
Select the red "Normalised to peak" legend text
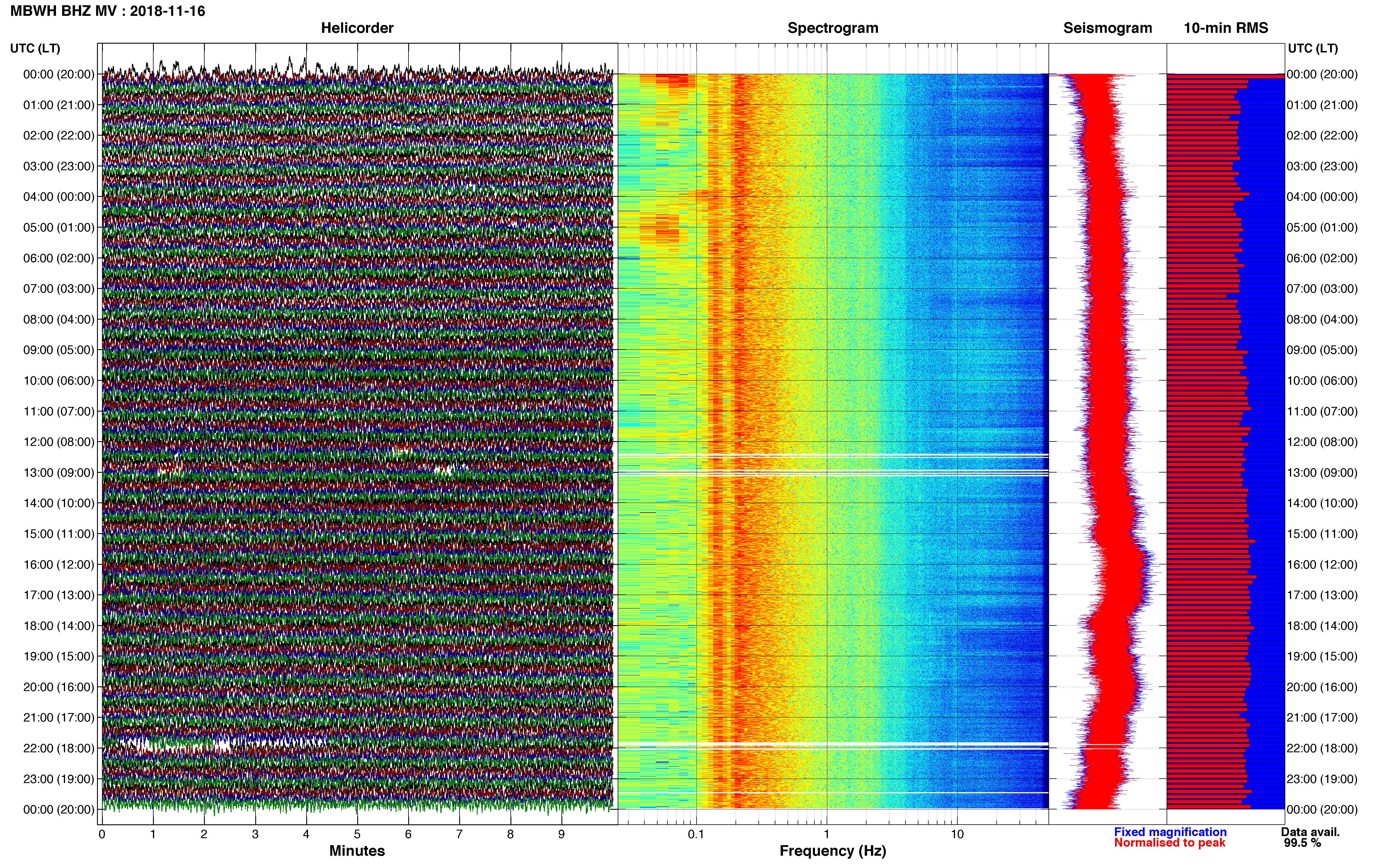click(x=1170, y=843)
